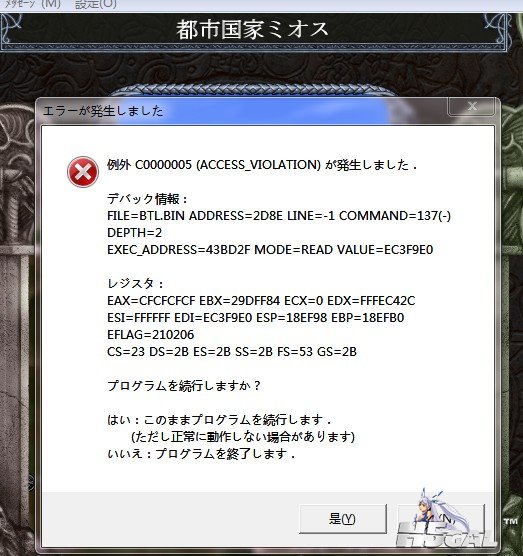Click the デバック情報 heading text

(x=147, y=199)
